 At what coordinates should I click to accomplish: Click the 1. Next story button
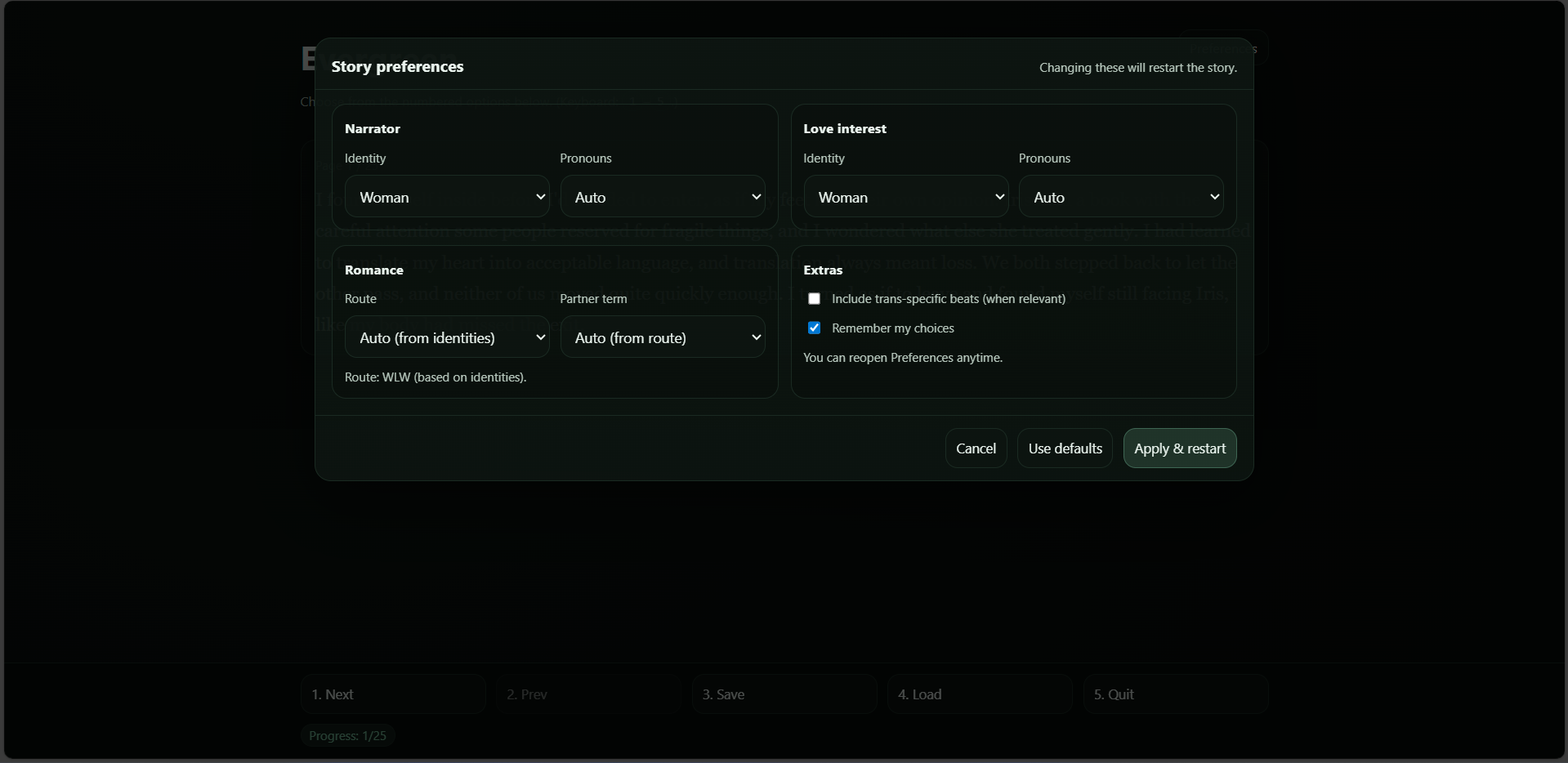click(393, 694)
